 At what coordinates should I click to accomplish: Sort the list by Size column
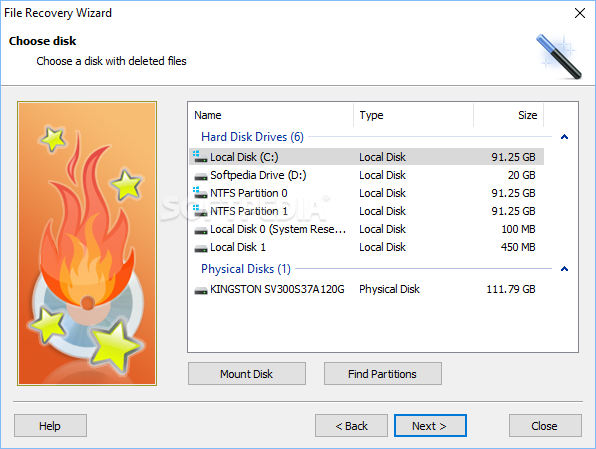coord(509,115)
